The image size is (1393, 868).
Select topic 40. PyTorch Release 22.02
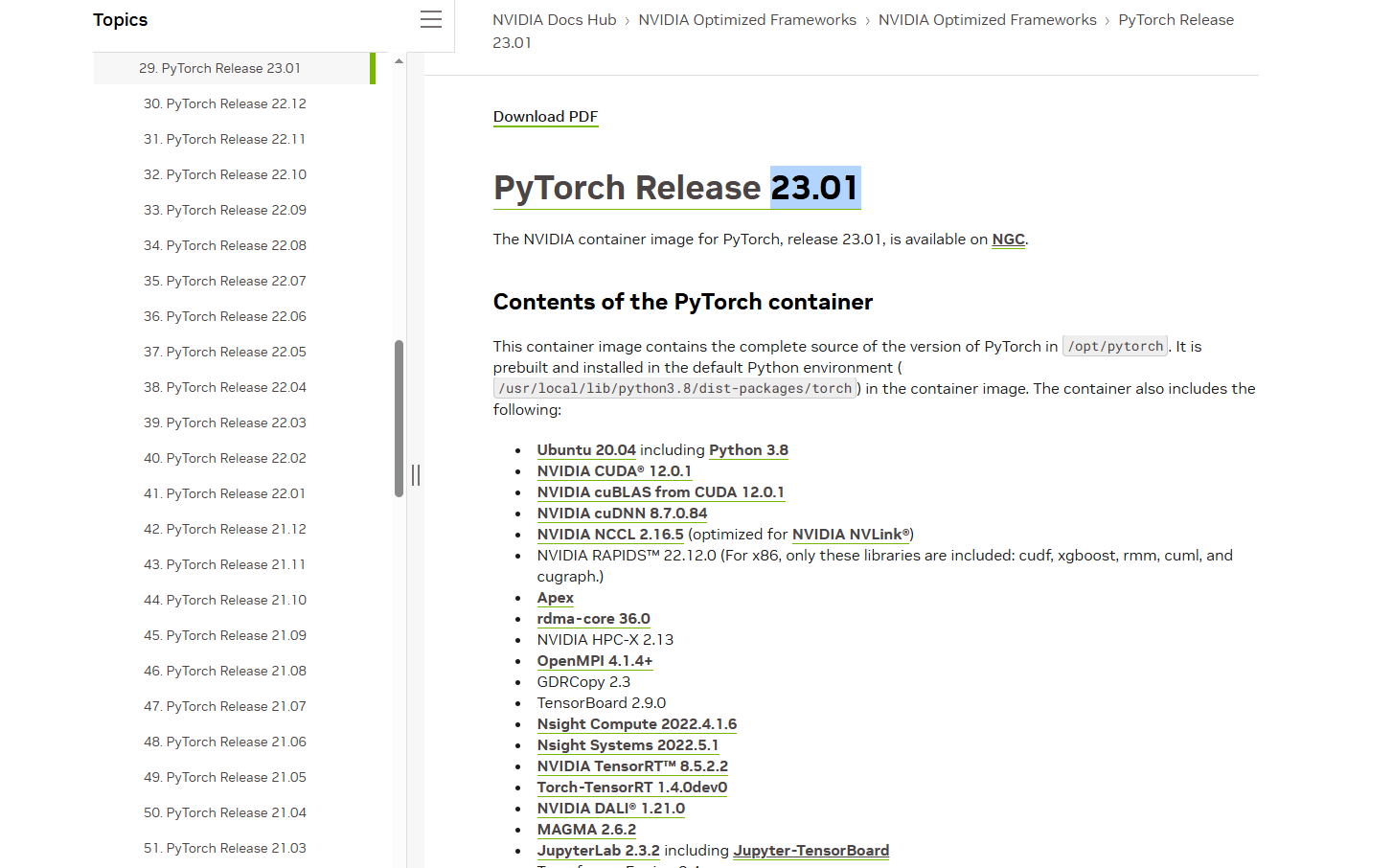pyautogui.click(x=225, y=458)
